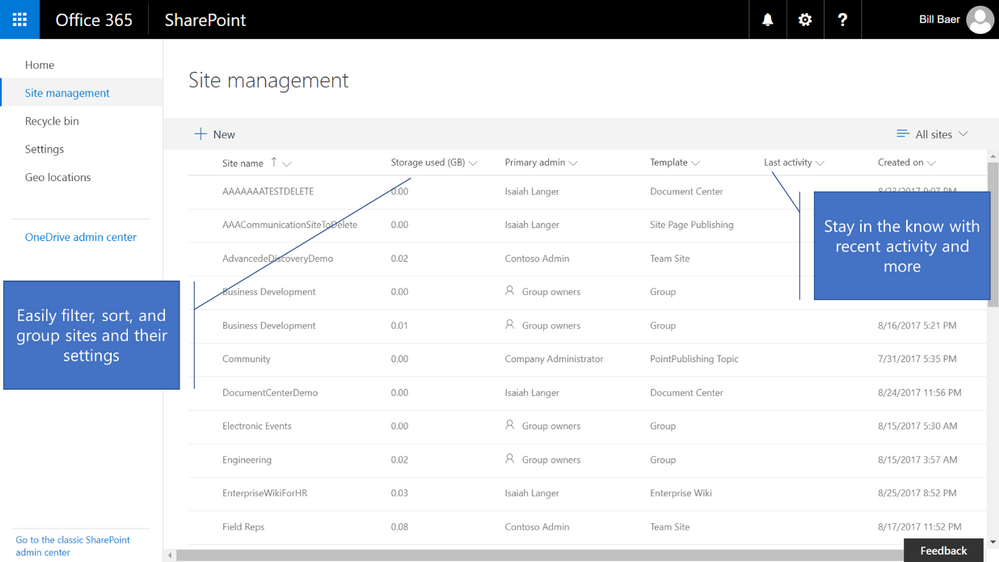Select the EnterpriseWikiForHR site
The height and width of the screenshot is (562, 999).
pyautogui.click(x=264, y=493)
